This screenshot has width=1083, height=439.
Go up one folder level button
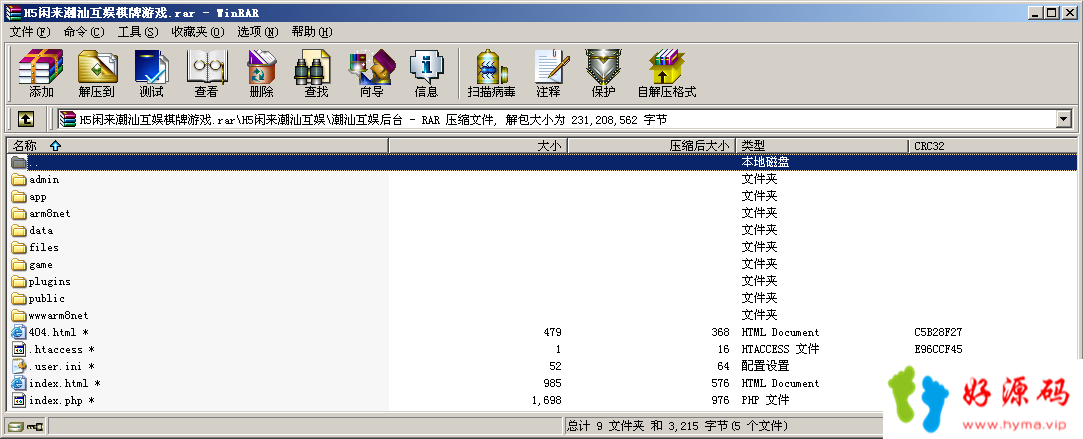[x=26, y=119]
